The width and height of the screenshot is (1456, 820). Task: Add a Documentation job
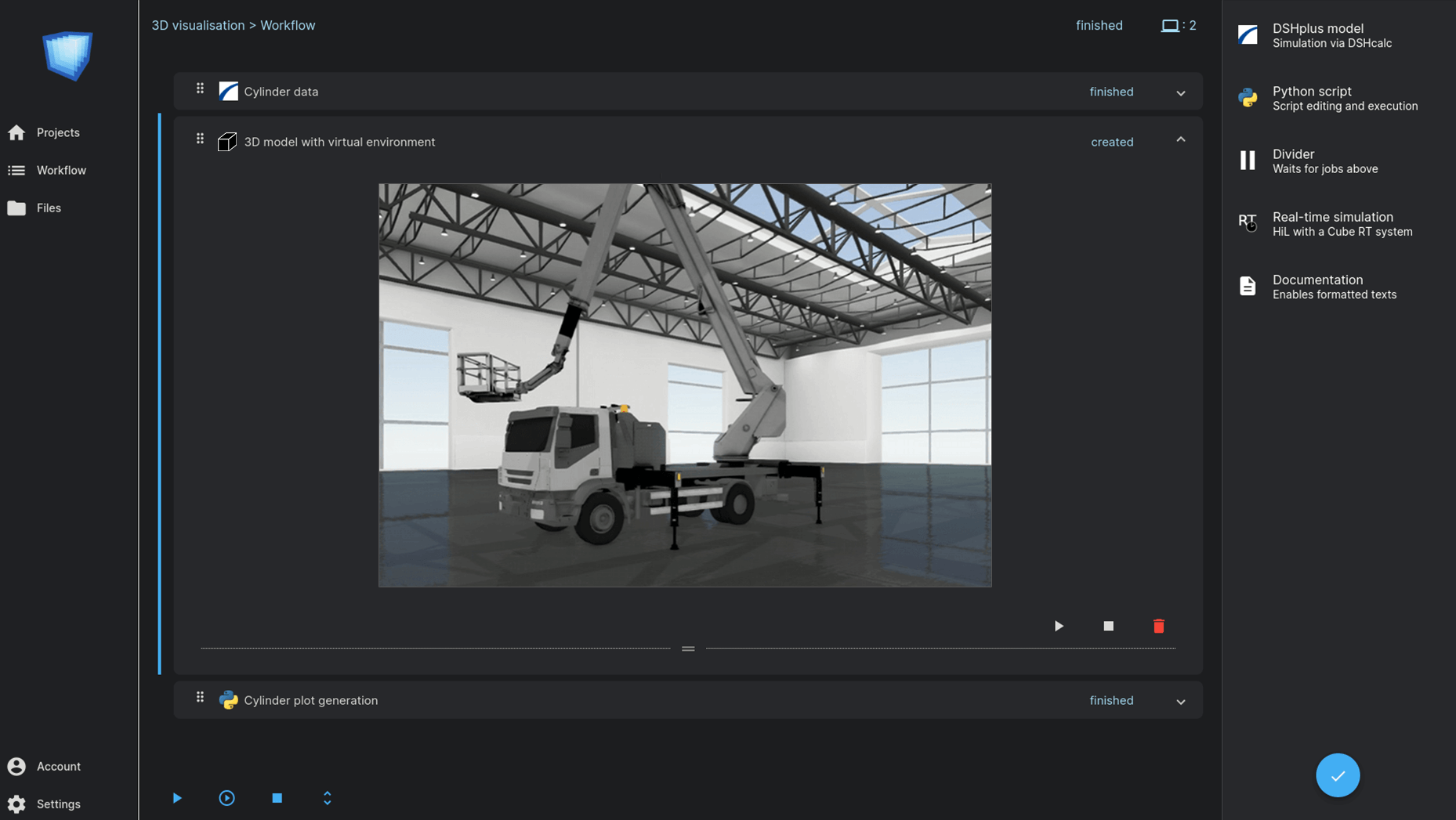tap(1331, 287)
